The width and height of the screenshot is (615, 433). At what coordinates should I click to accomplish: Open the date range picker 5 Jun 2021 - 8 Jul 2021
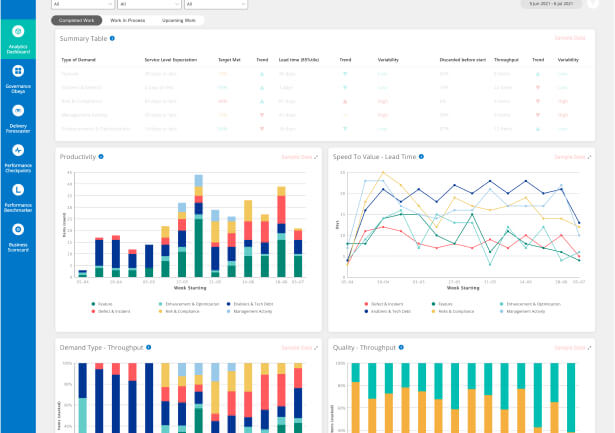point(551,4)
